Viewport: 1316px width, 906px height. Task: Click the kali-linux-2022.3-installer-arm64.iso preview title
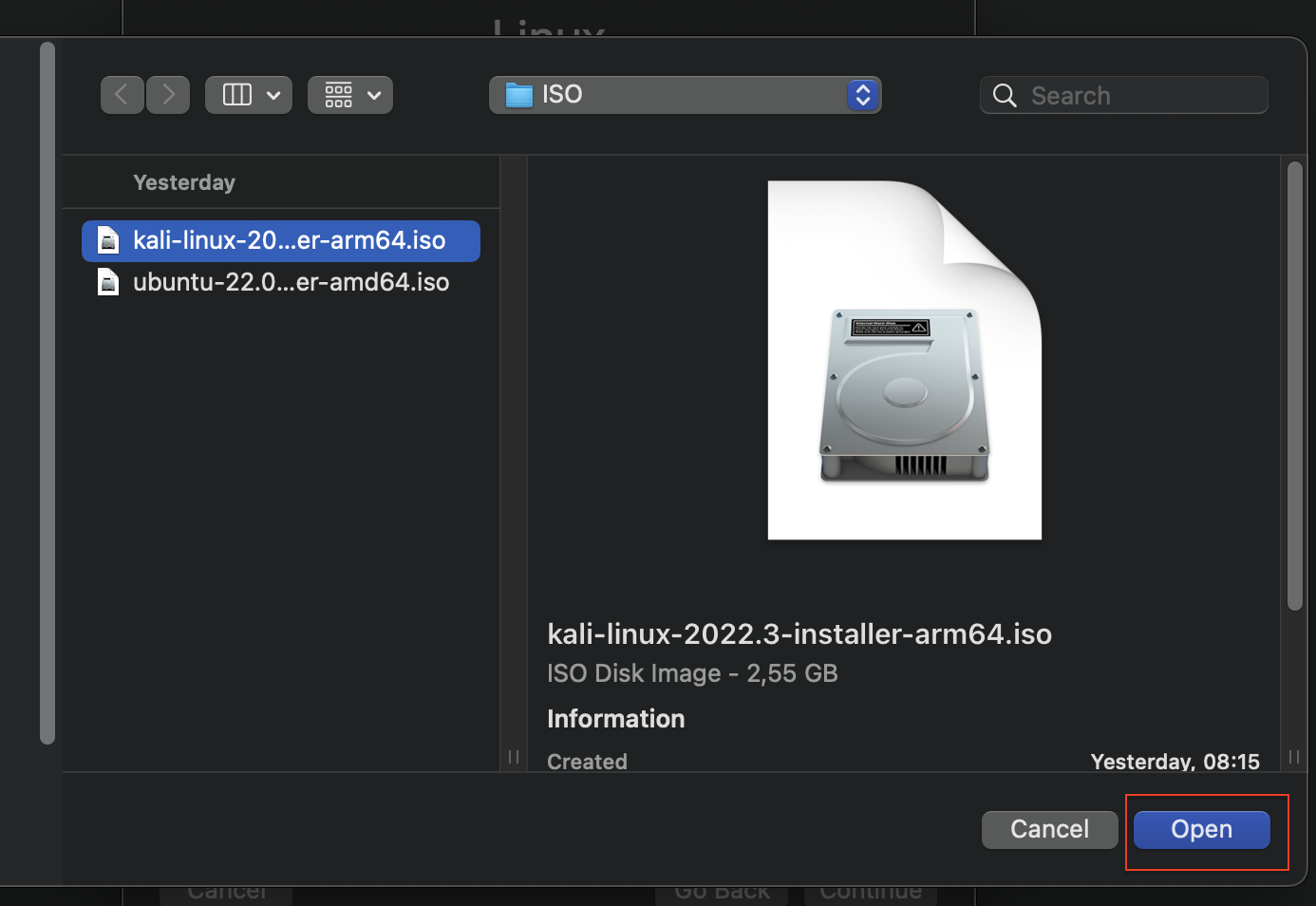click(799, 633)
